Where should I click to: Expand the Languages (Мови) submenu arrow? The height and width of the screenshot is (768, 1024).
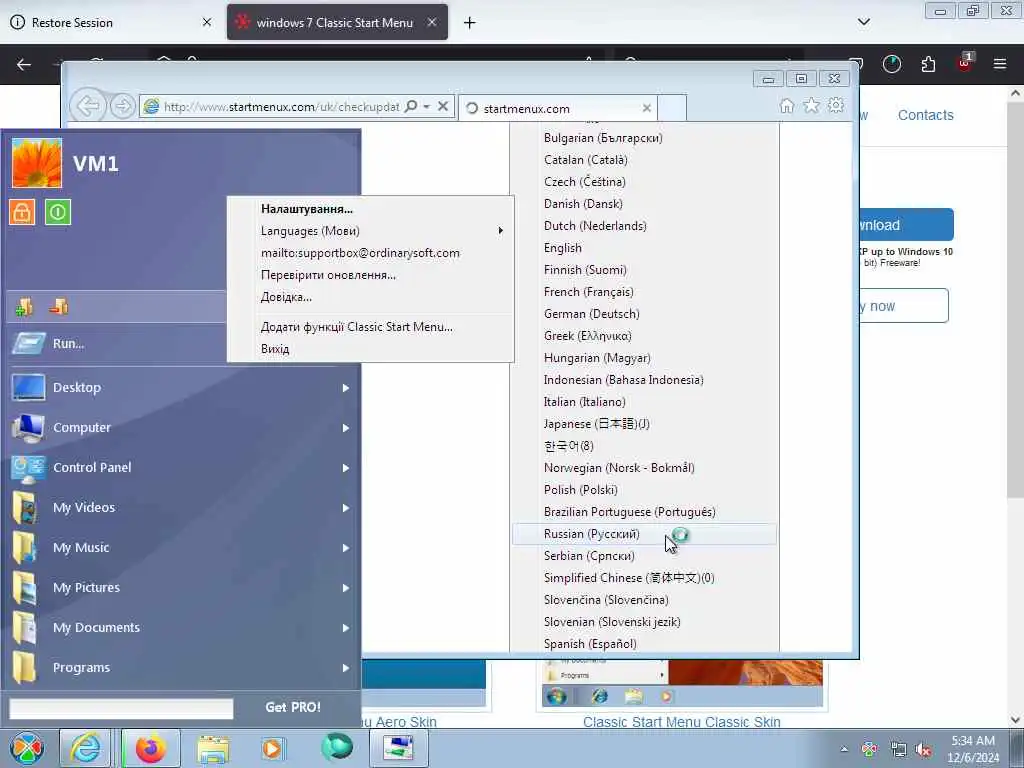click(501, 231)
